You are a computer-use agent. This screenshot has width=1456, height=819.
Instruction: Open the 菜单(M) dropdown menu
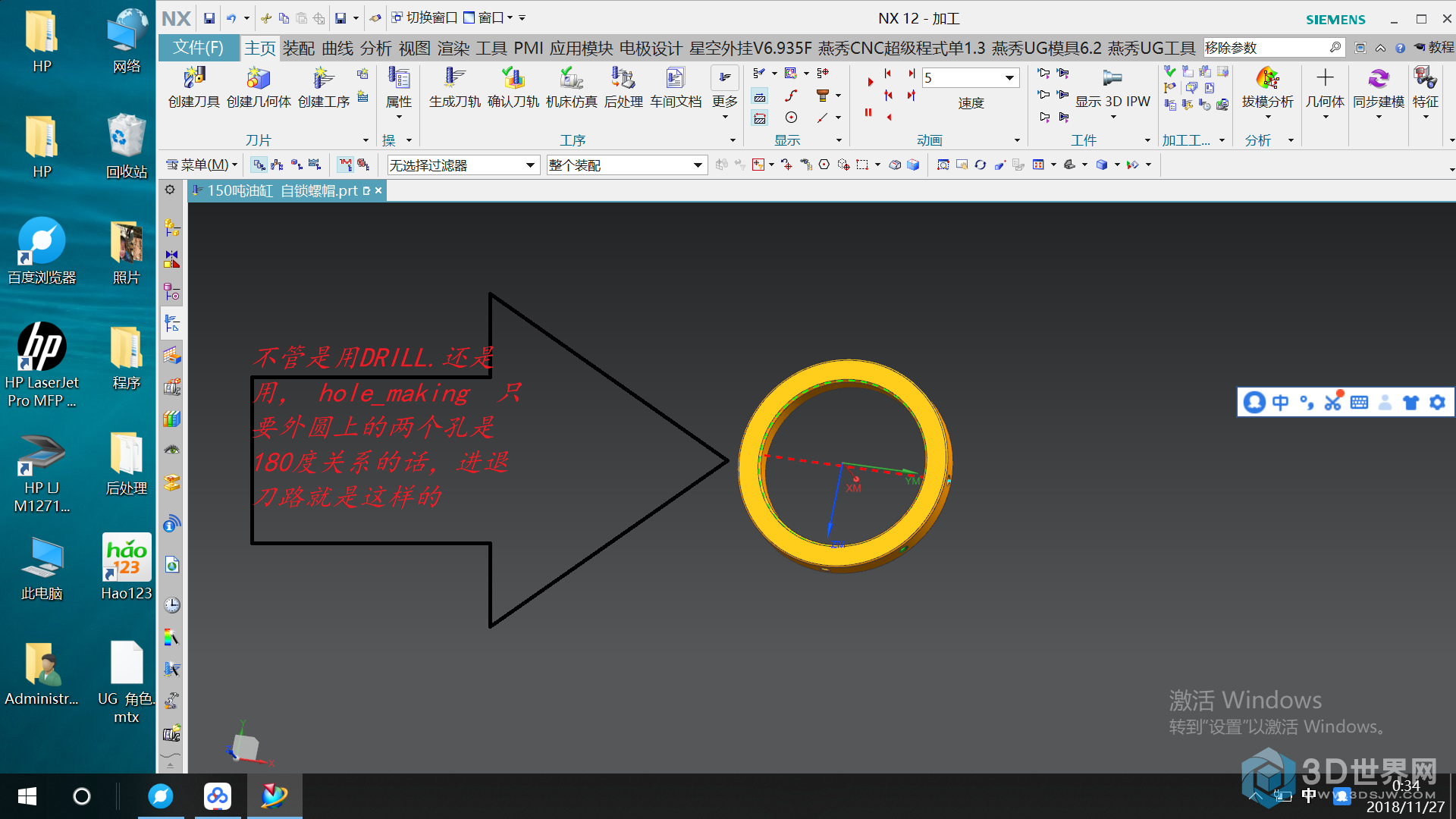[x=202, y=165]
